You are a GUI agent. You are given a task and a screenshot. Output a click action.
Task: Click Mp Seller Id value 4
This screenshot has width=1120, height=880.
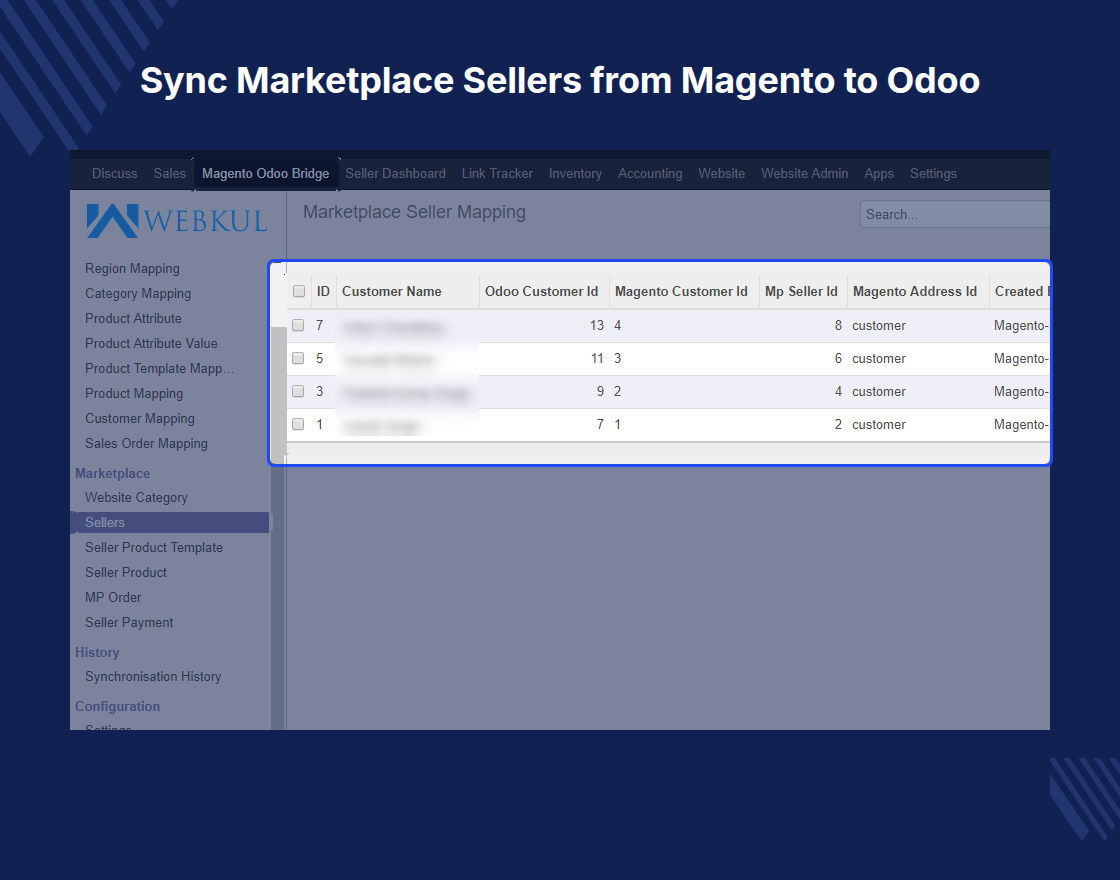(838, 391)
